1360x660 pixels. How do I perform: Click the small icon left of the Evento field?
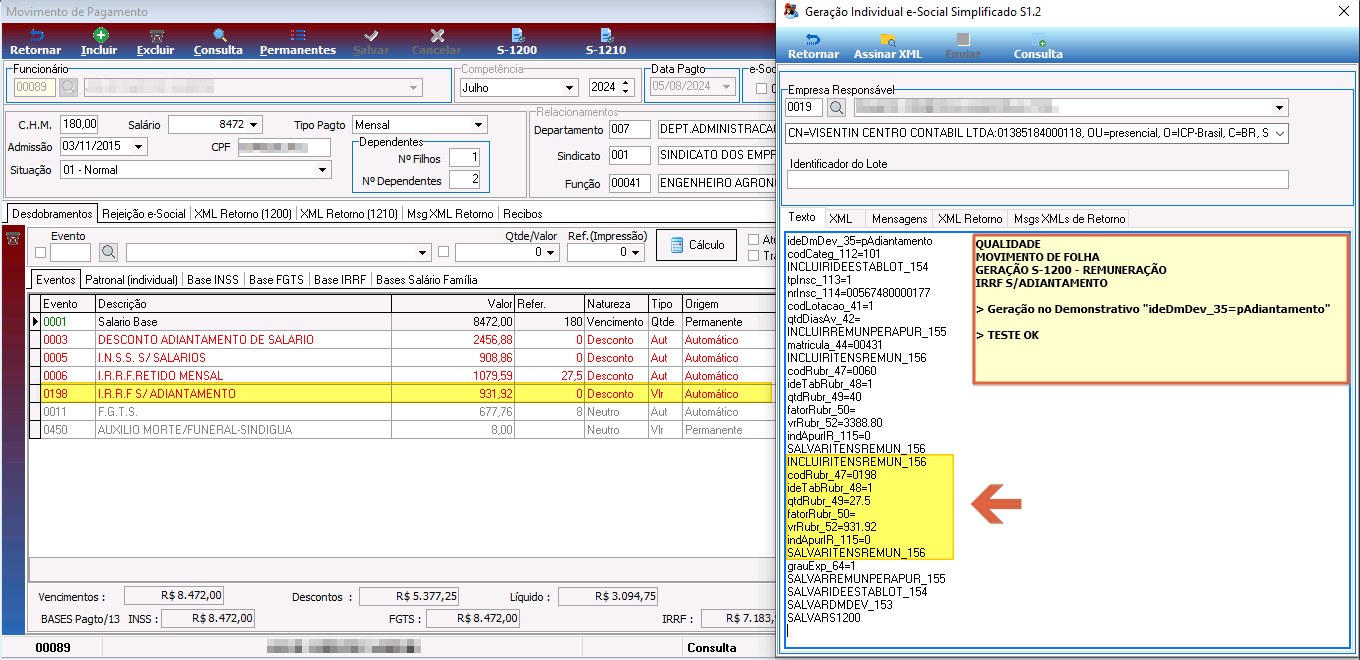(x=14, y=238)
